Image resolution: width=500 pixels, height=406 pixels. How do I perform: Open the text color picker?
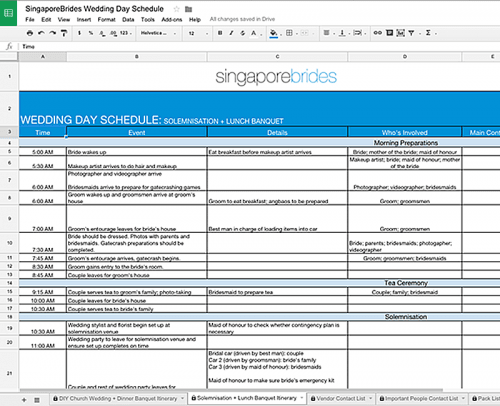254,33
